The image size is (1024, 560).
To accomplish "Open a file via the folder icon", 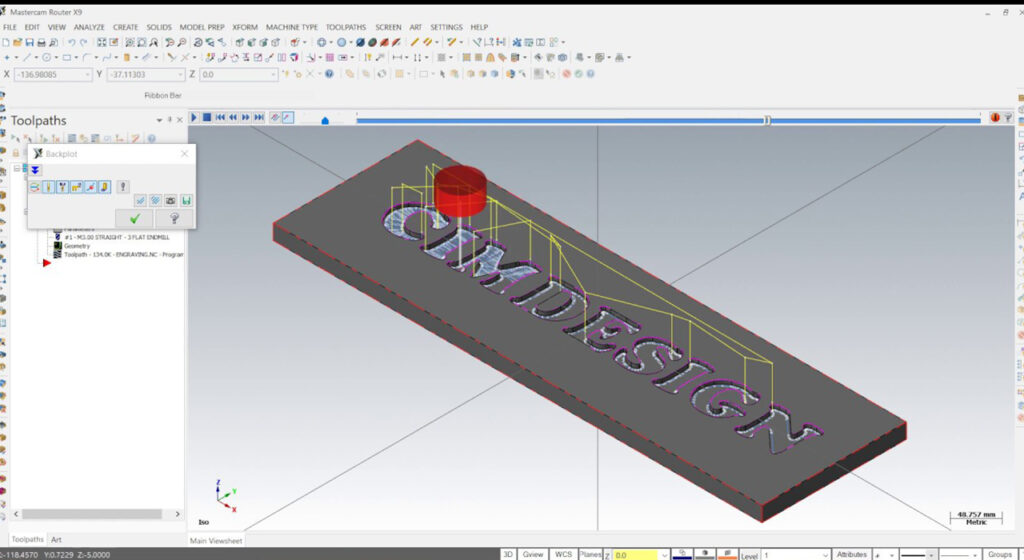I will (18, 42).
